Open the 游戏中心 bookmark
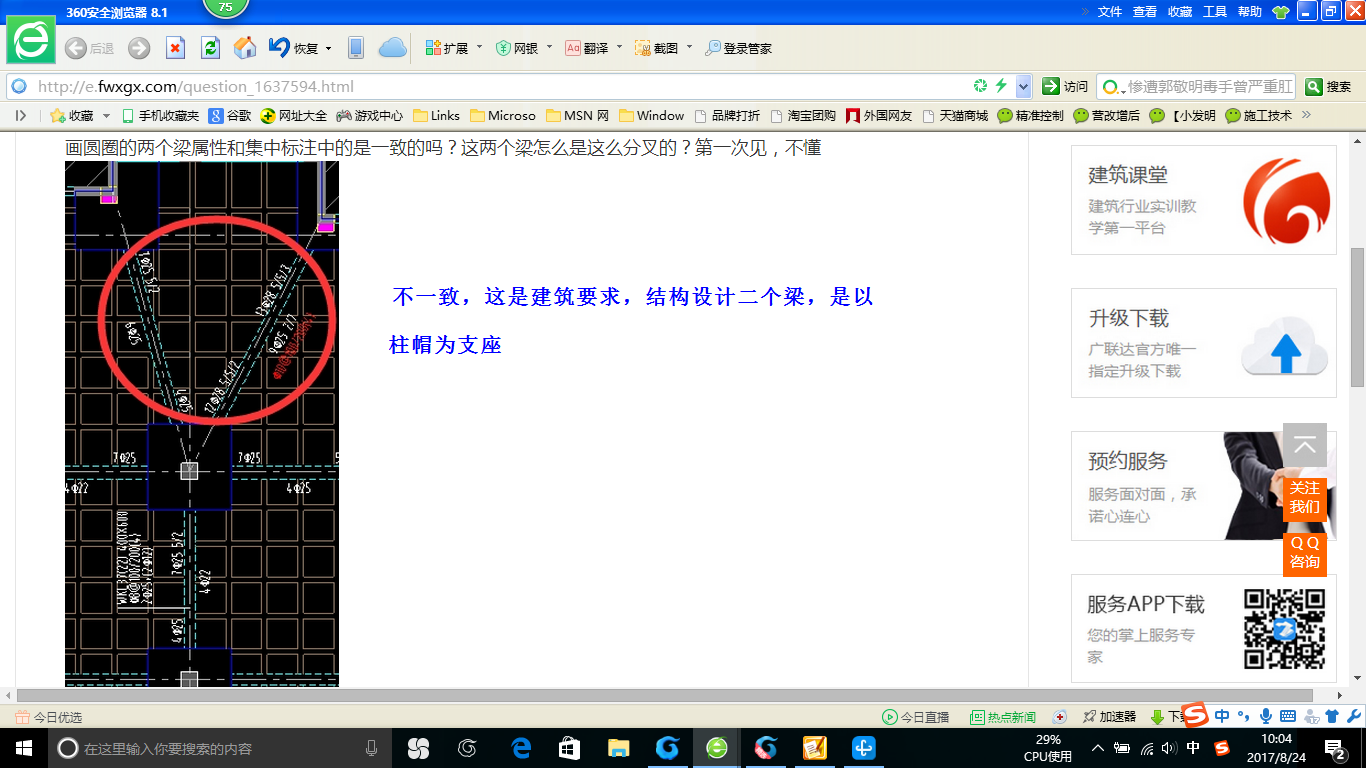 coord(370,115)
